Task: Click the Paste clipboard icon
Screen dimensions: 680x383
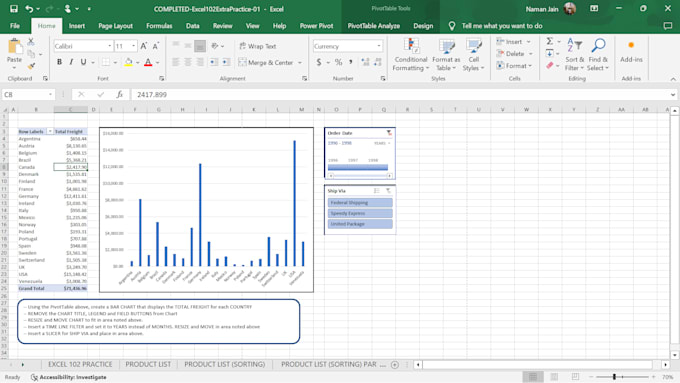Action: pos(14,47)
